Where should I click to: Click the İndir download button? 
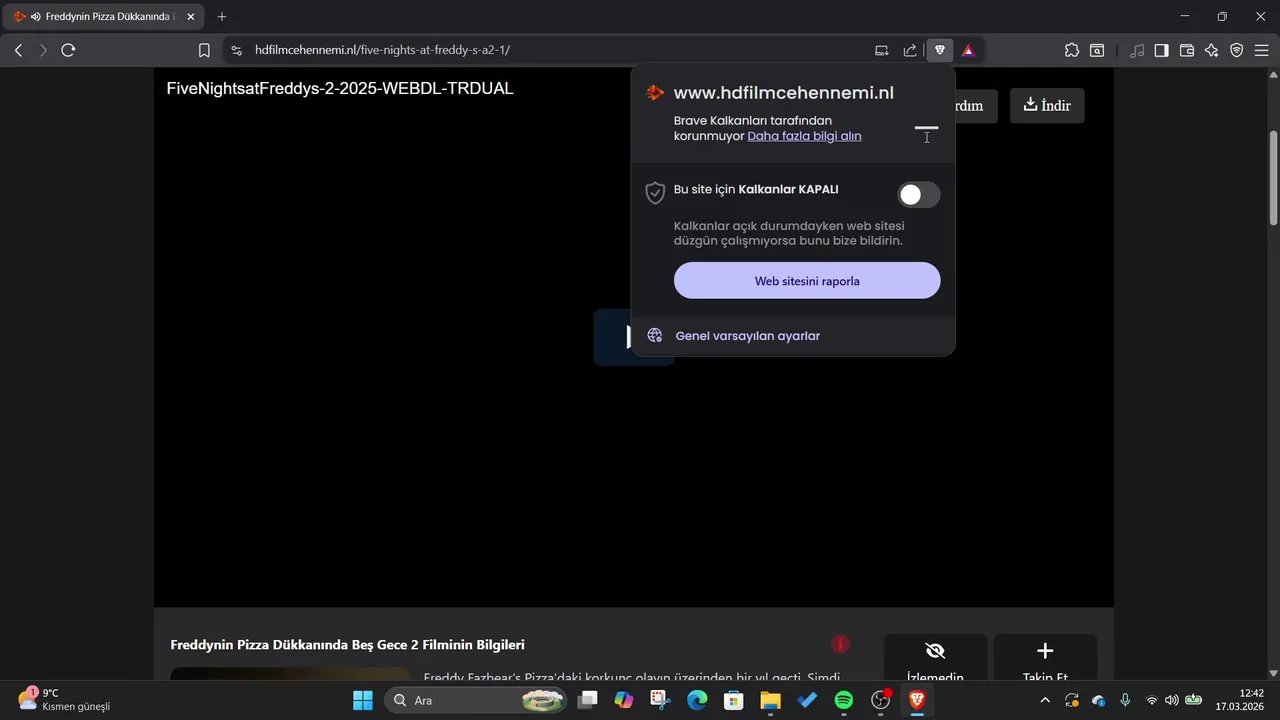tap(1047, 105)
